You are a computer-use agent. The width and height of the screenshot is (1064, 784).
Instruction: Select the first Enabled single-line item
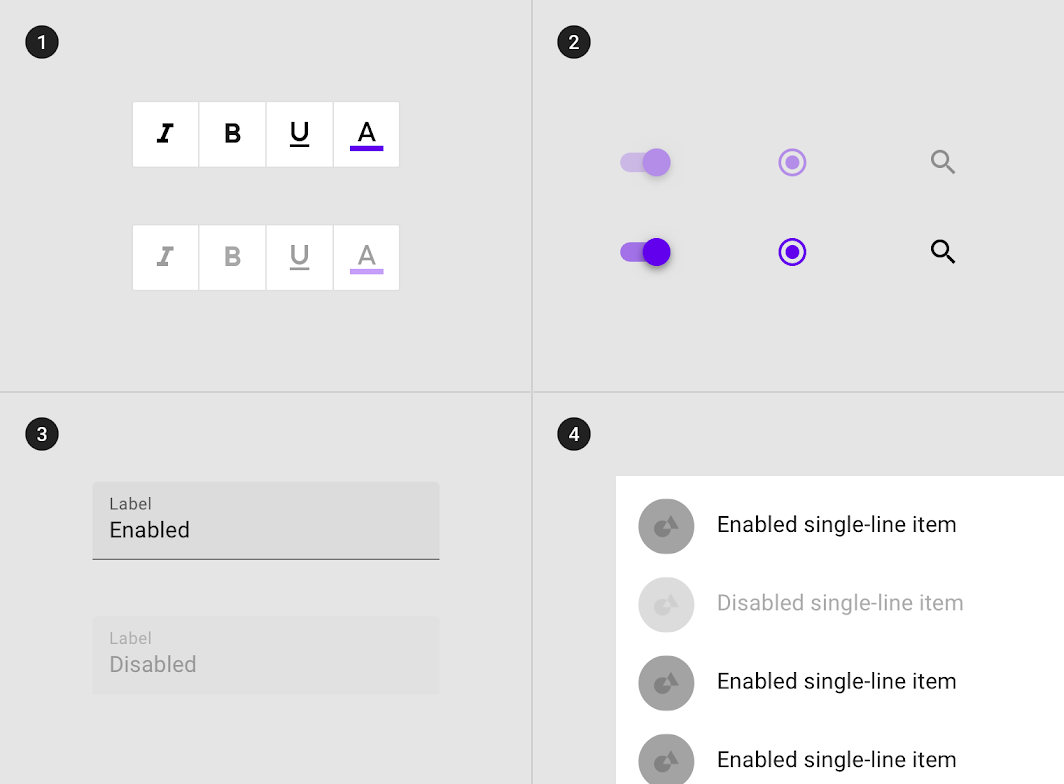(839, 526)
